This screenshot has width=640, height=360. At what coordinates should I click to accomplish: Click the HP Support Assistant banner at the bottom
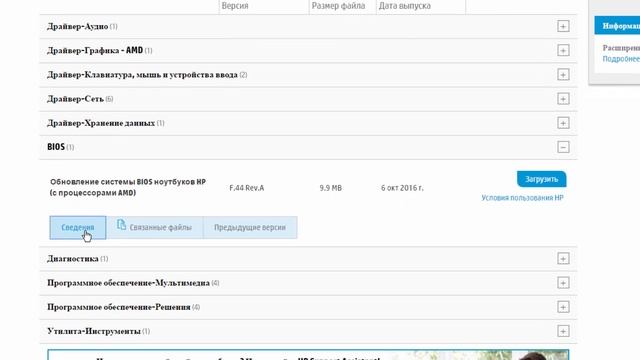point(308,355)
